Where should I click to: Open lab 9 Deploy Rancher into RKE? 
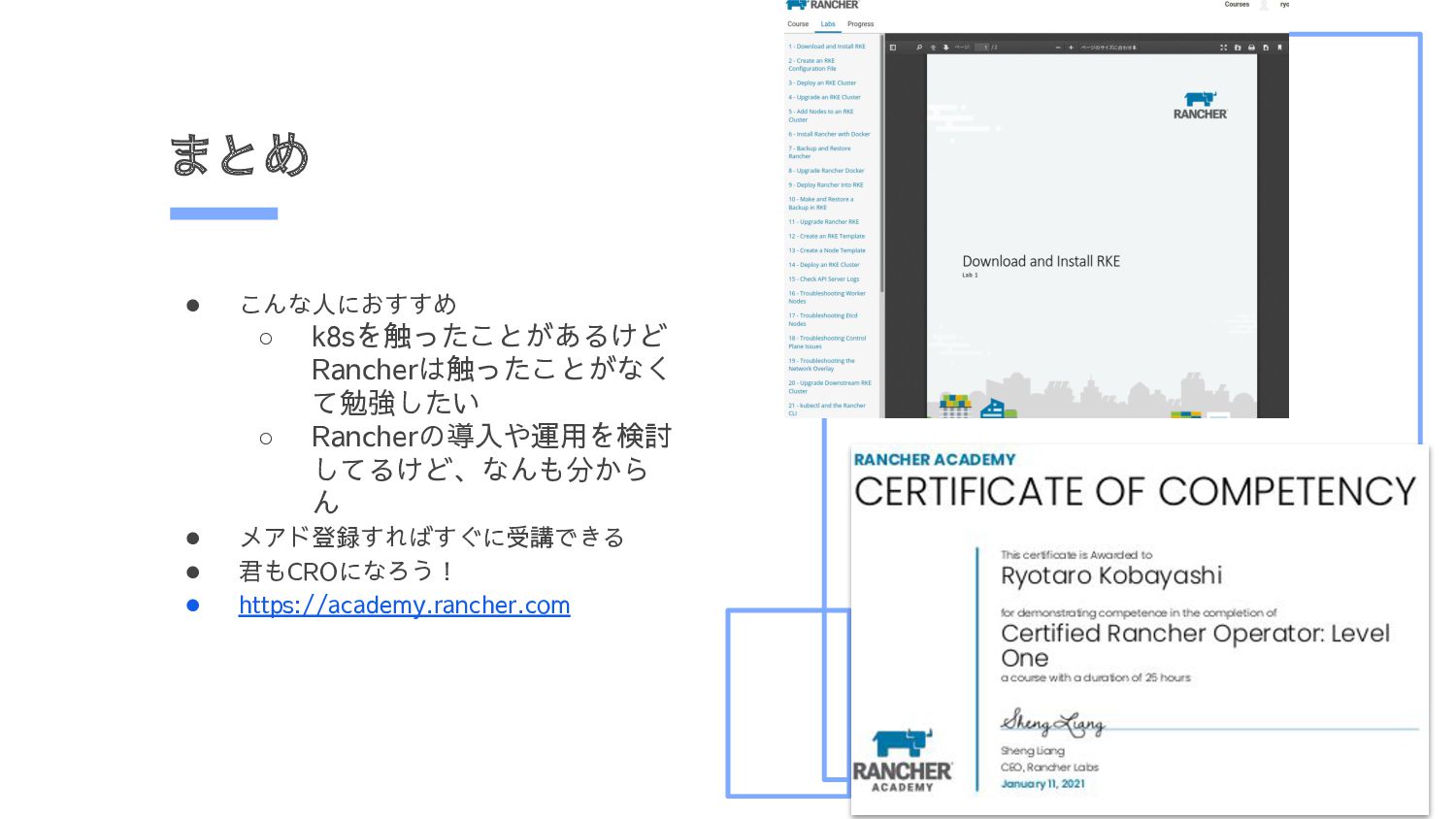pyautogui.click(x=826, y=185)
